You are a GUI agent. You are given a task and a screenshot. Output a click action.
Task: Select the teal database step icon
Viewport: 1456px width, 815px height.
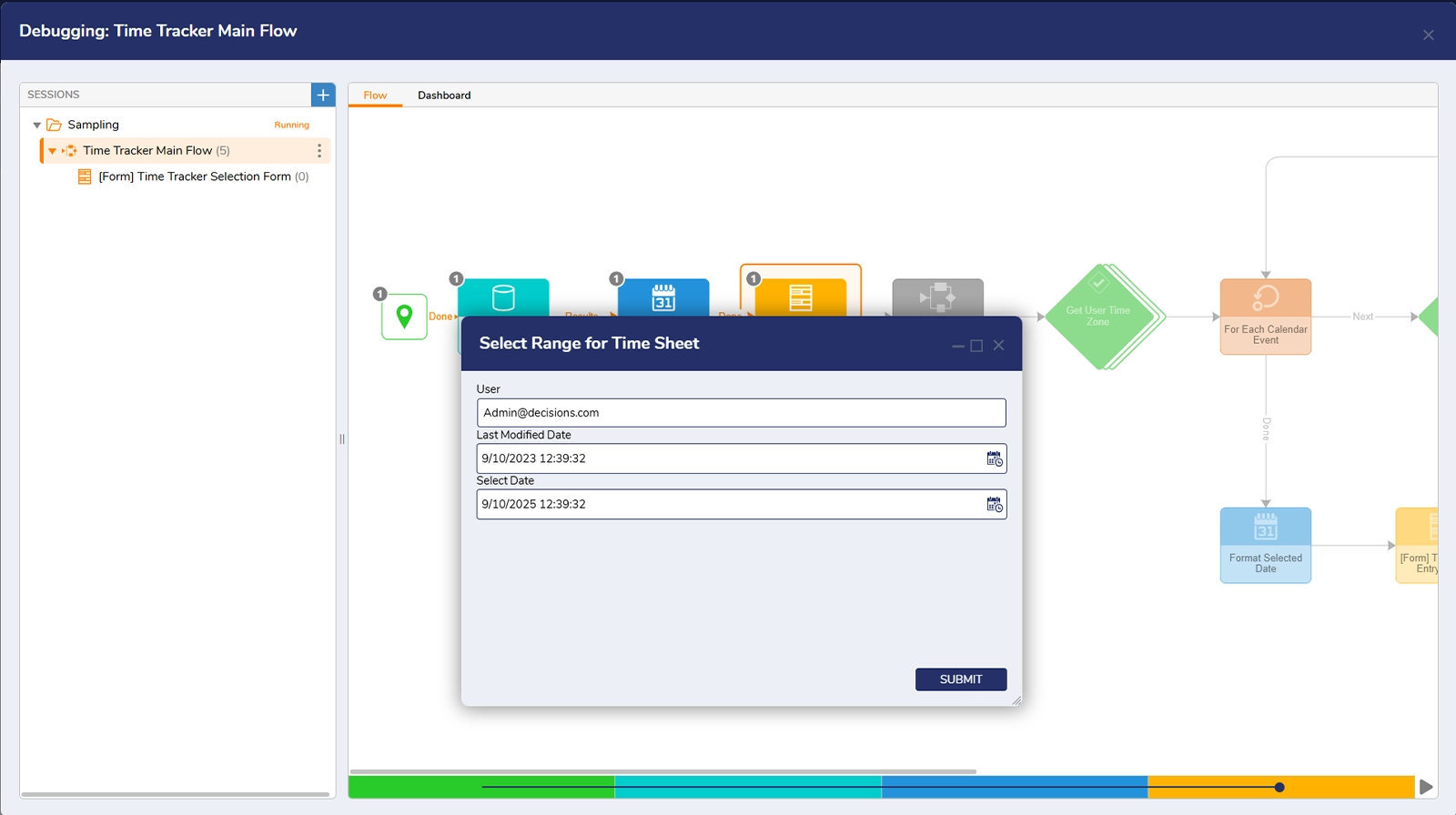coord(503,297)
